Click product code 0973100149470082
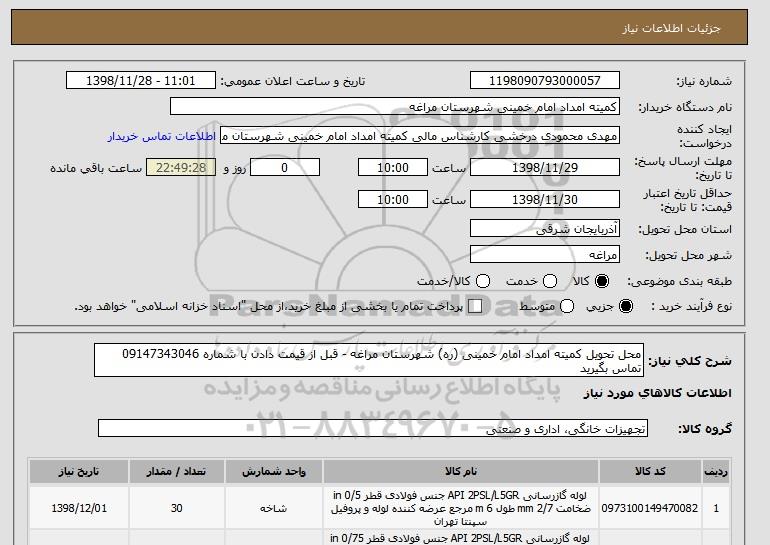 (x=650, y=508)
